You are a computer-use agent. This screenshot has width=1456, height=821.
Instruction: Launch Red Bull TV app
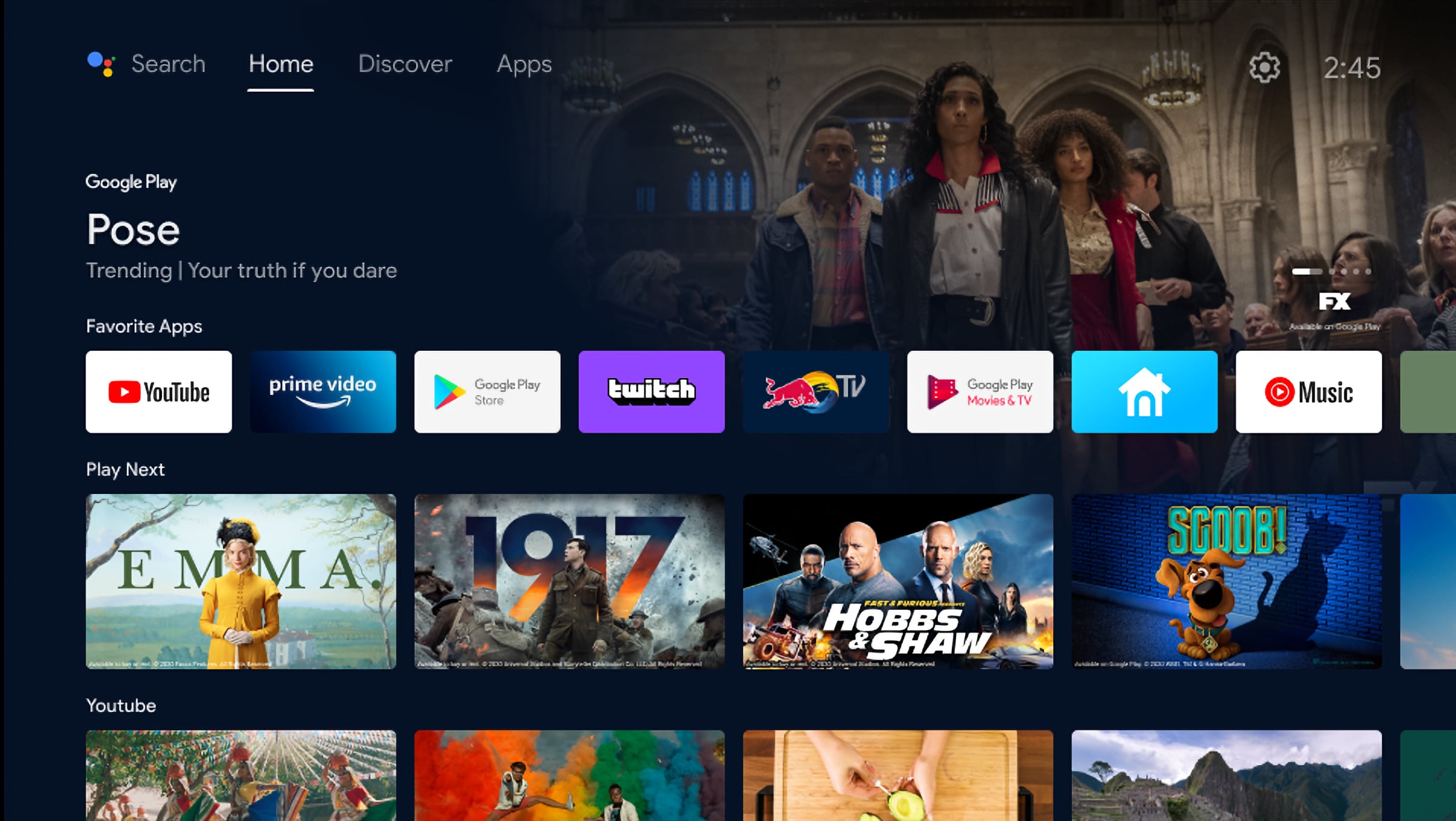point(815,391)
